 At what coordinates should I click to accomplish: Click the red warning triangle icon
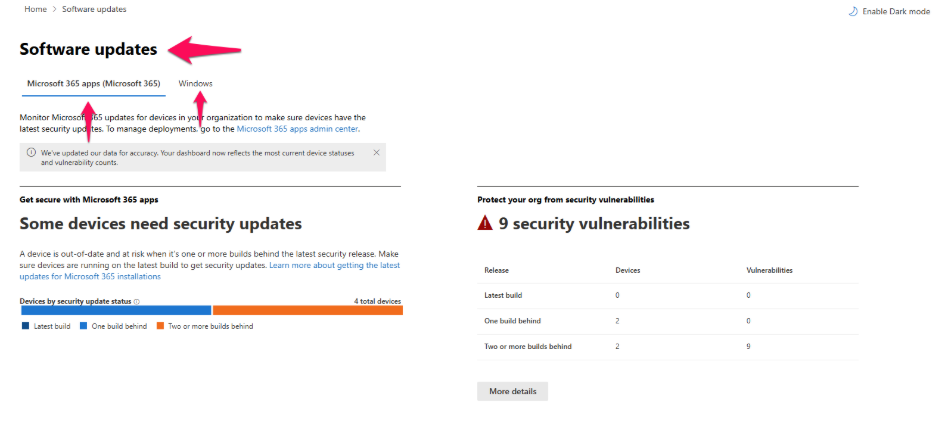tap(485, 225)
